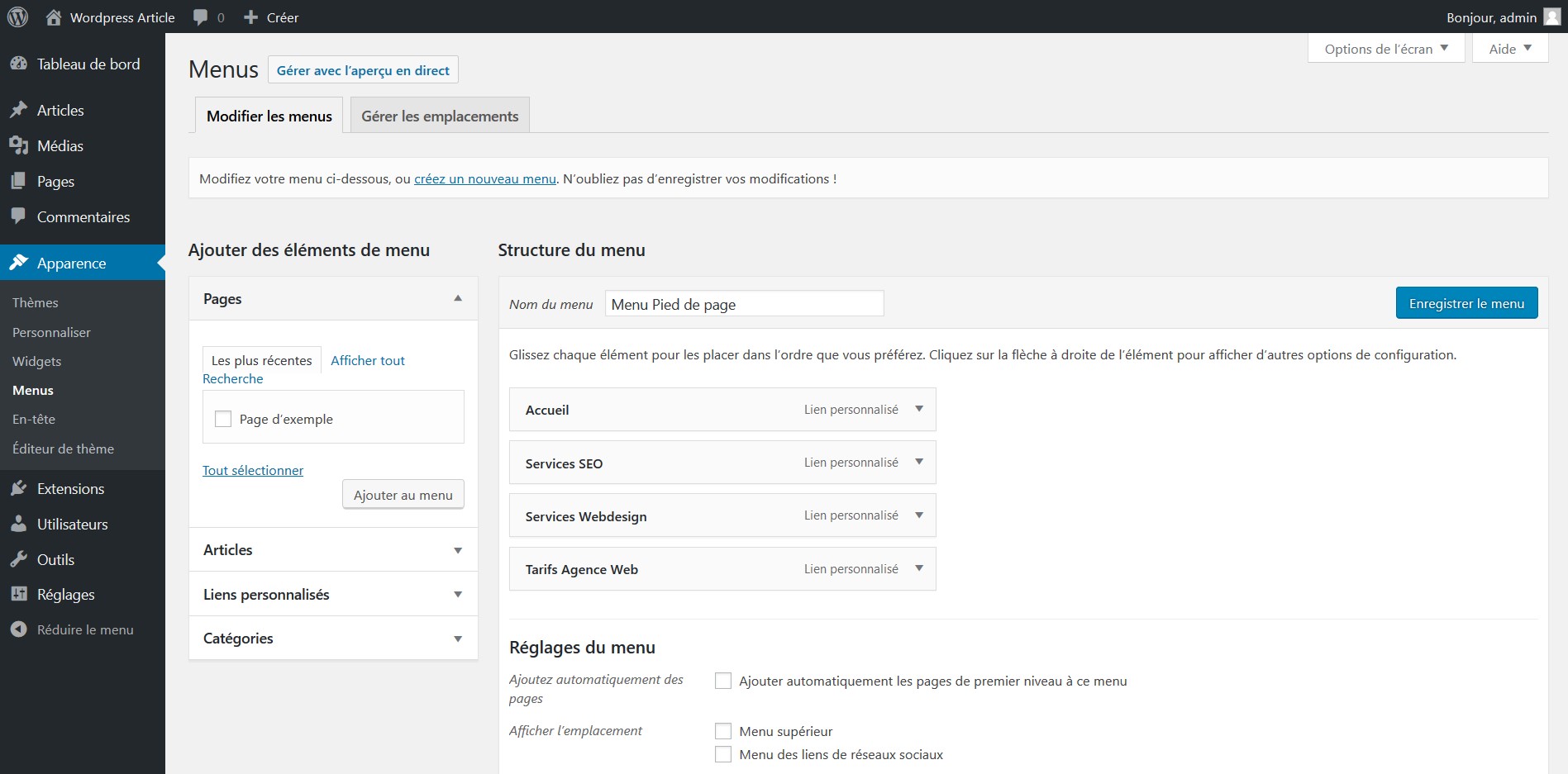Viewport: 1568px width, 774px height.
Task: Check Menu des liens de réseaux sociaux
Action: click(x=723, y=754)
